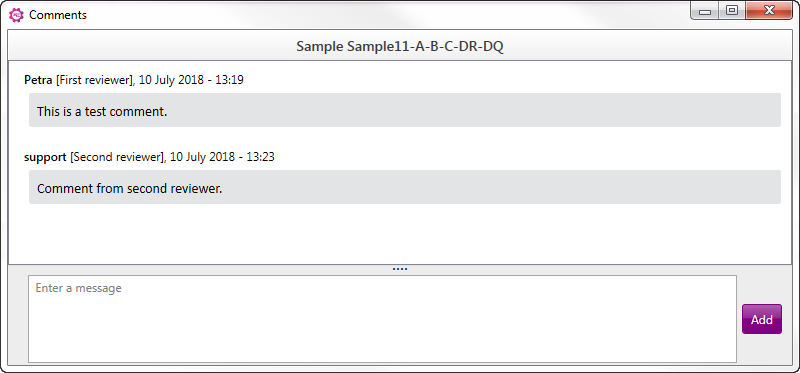This screenshot has height=373, width=800.
Task: Focus the 'Enter a message' text box
Action: click(x=382, y=319)
